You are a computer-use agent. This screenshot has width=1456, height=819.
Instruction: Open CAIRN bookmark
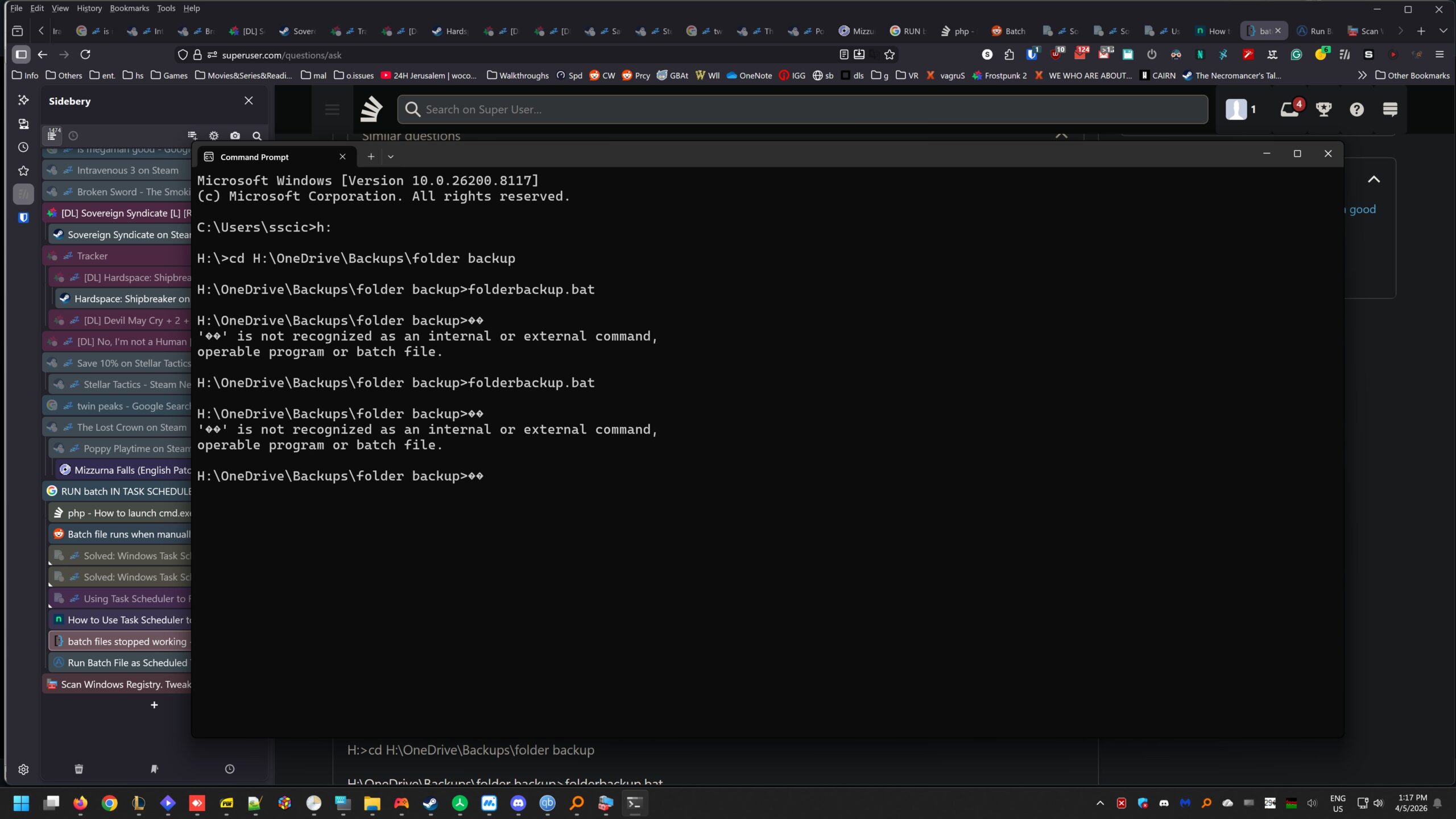(x=1158, y=75)
